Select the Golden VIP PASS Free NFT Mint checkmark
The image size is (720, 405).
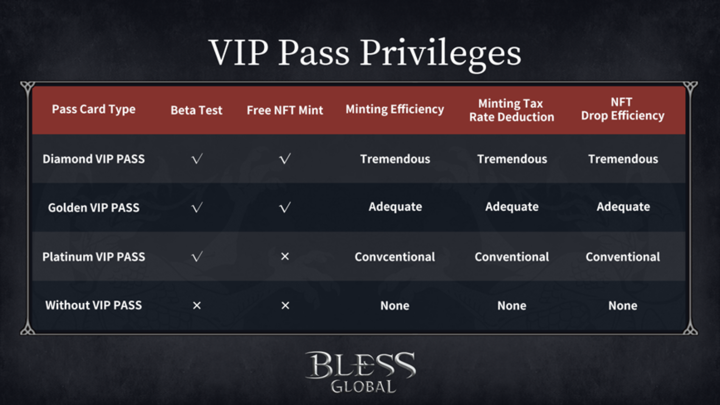pyautogui.click(x=285, y=208)
